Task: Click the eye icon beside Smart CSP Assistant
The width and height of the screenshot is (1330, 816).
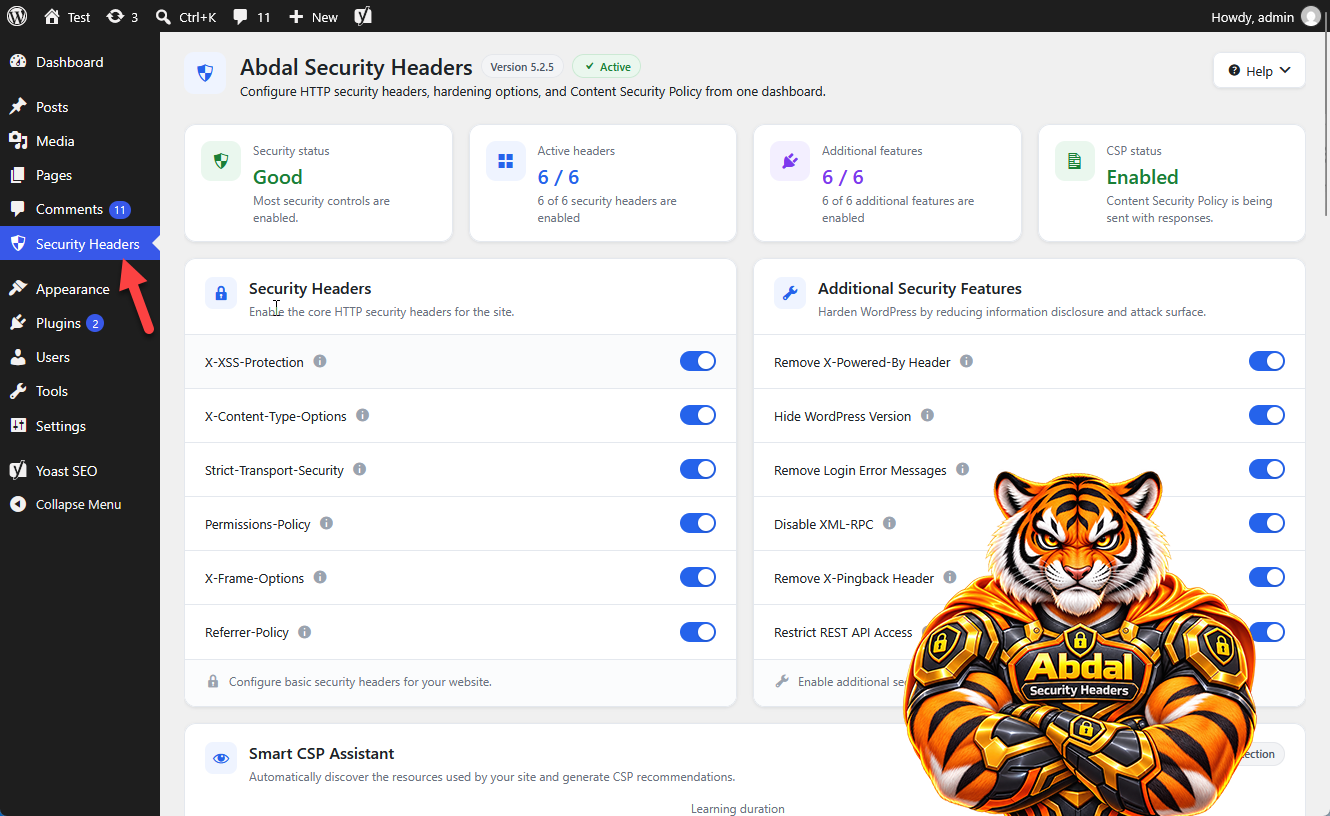Action: point(221,758)
